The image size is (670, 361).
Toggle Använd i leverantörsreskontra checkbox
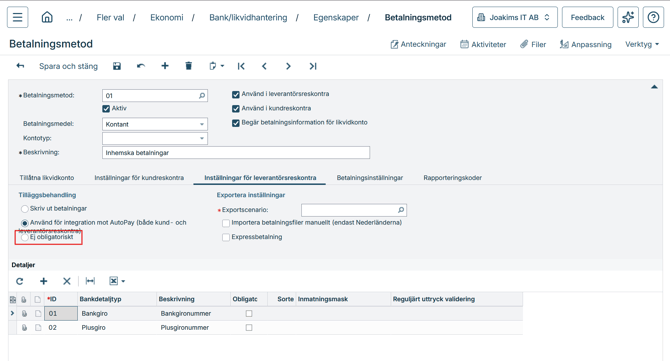235,94
